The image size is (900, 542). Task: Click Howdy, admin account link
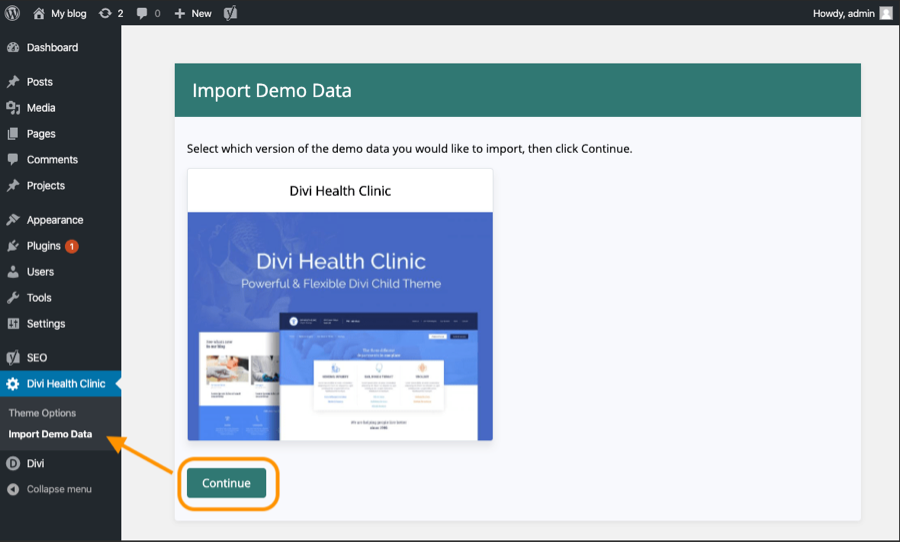(x=843, y=13)
